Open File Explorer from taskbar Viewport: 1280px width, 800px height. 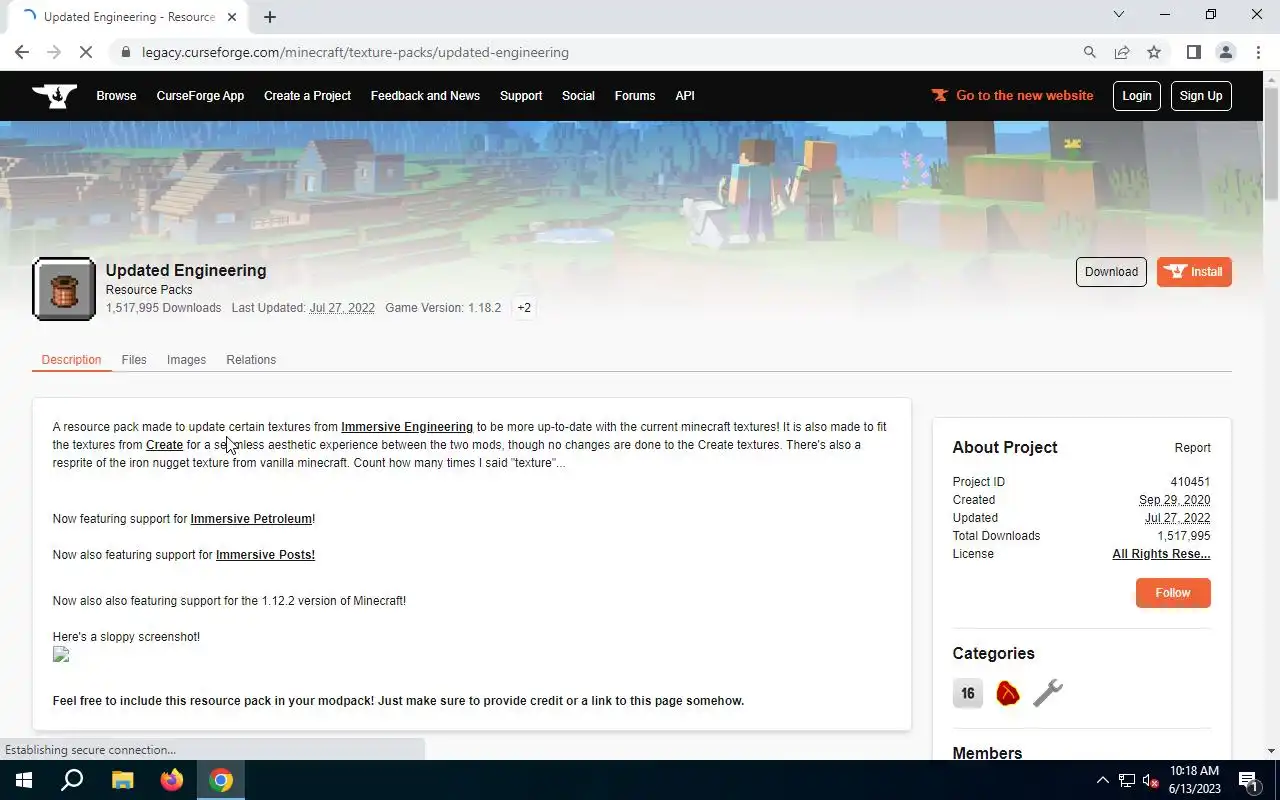[x=122, y=780]
